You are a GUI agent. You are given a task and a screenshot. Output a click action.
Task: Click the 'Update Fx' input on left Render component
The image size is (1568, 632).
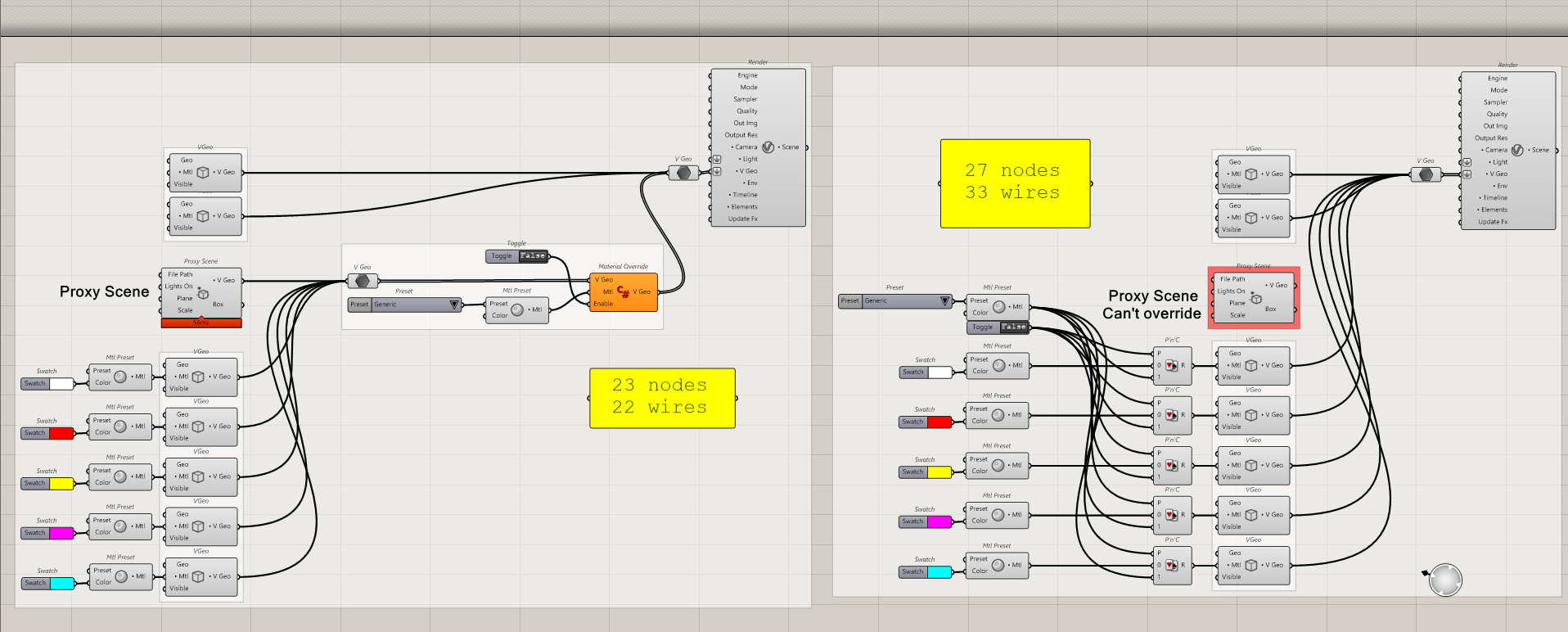click(742, 219)
